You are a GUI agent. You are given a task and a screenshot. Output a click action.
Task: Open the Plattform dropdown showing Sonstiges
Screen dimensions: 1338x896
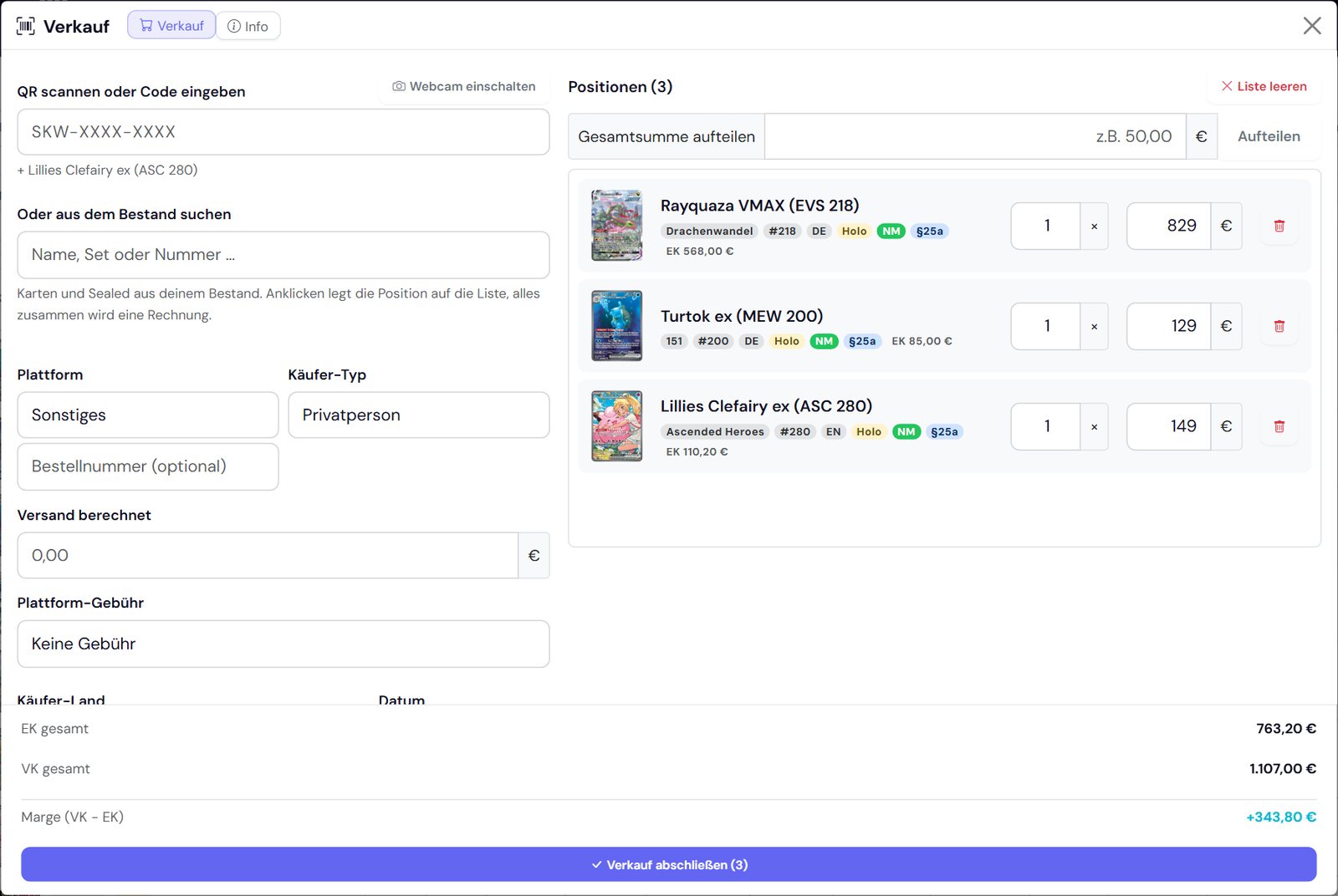point(148,415)
